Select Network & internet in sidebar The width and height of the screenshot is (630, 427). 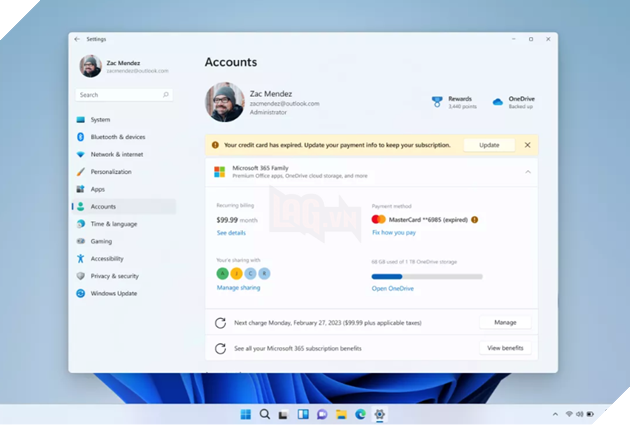pos(124,154)
